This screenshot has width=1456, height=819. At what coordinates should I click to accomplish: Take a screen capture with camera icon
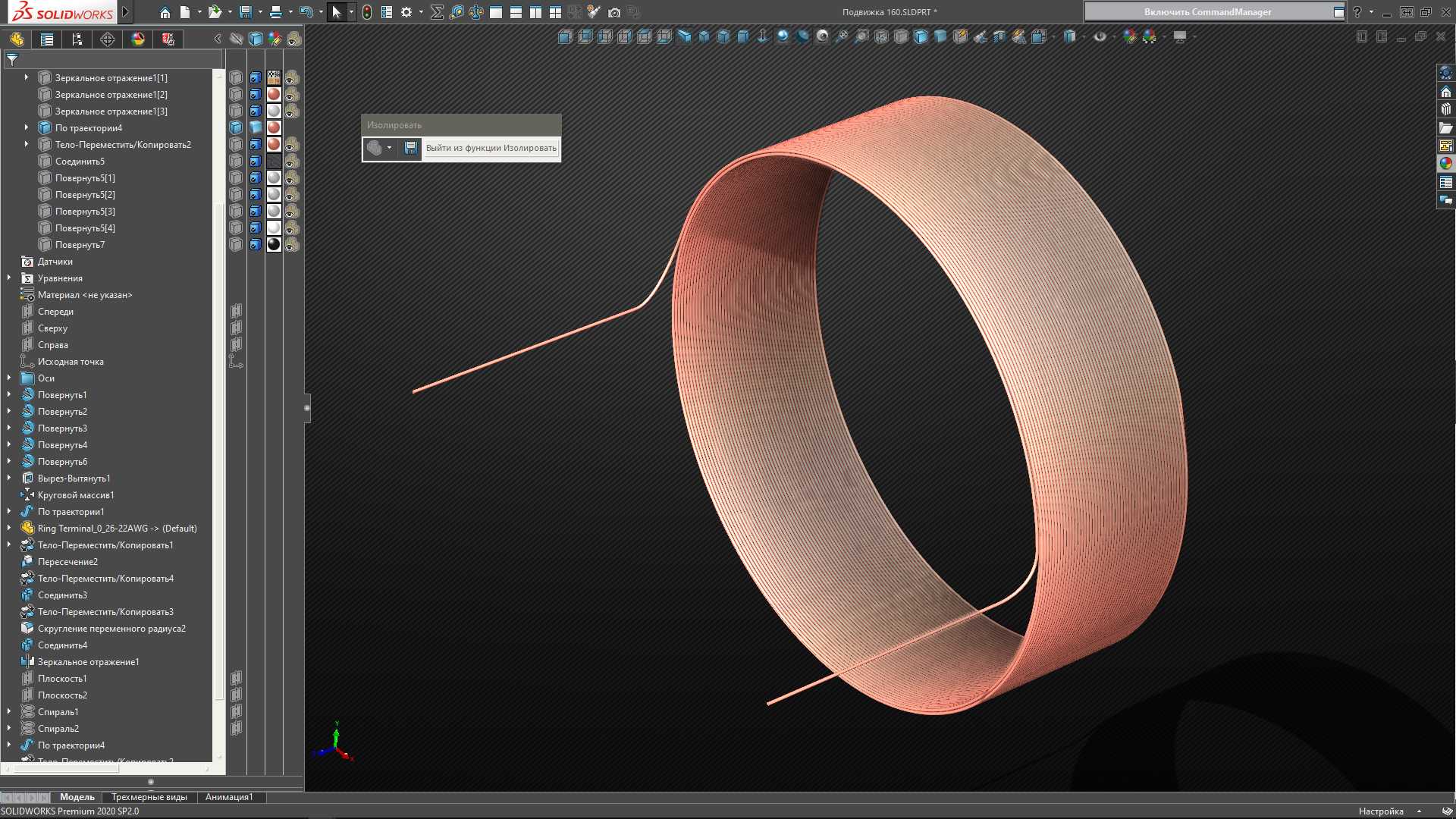[614, 12]
